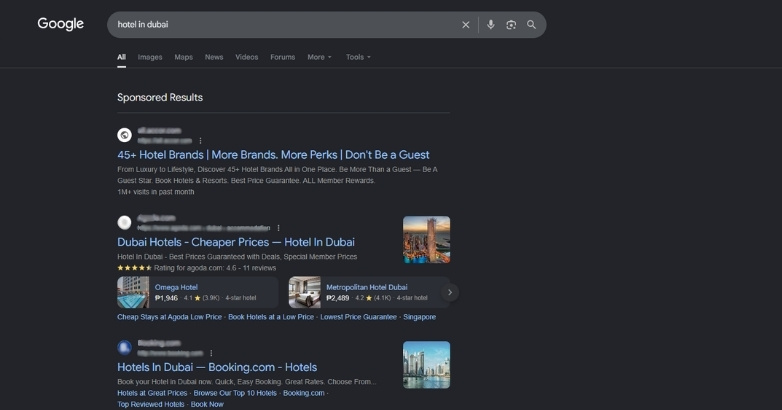Viewport: 782px width, 410px height.
Task: Click the Accor site favicon
Action: tap(124, 135)
